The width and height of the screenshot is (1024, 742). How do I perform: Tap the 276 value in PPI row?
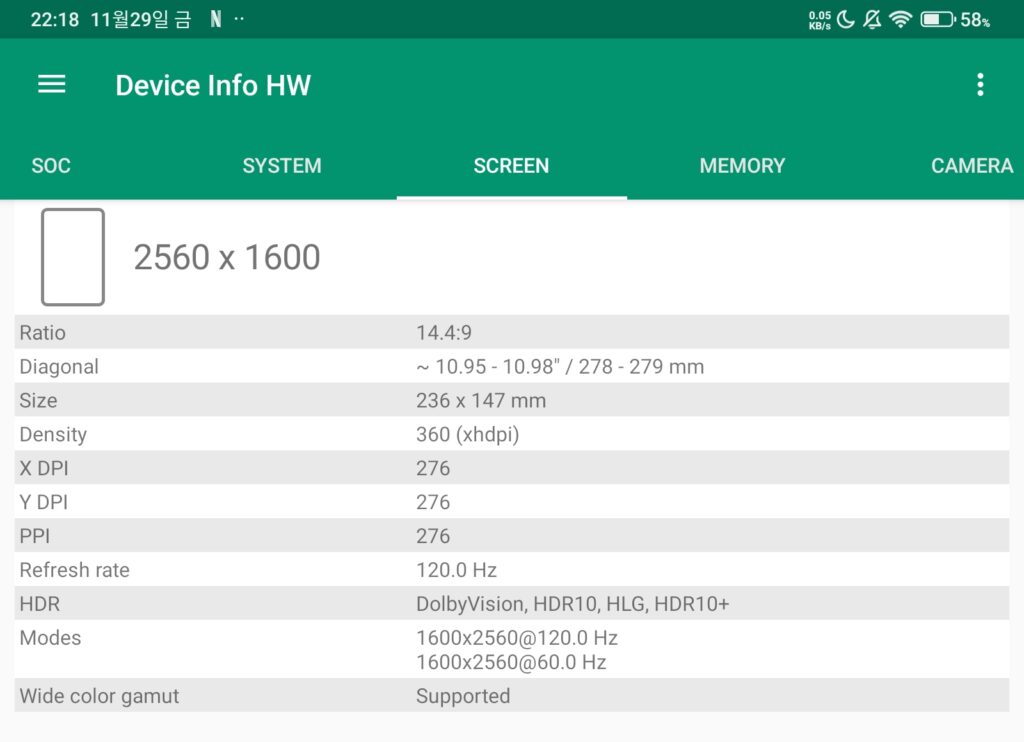click(x=433, y=536)
